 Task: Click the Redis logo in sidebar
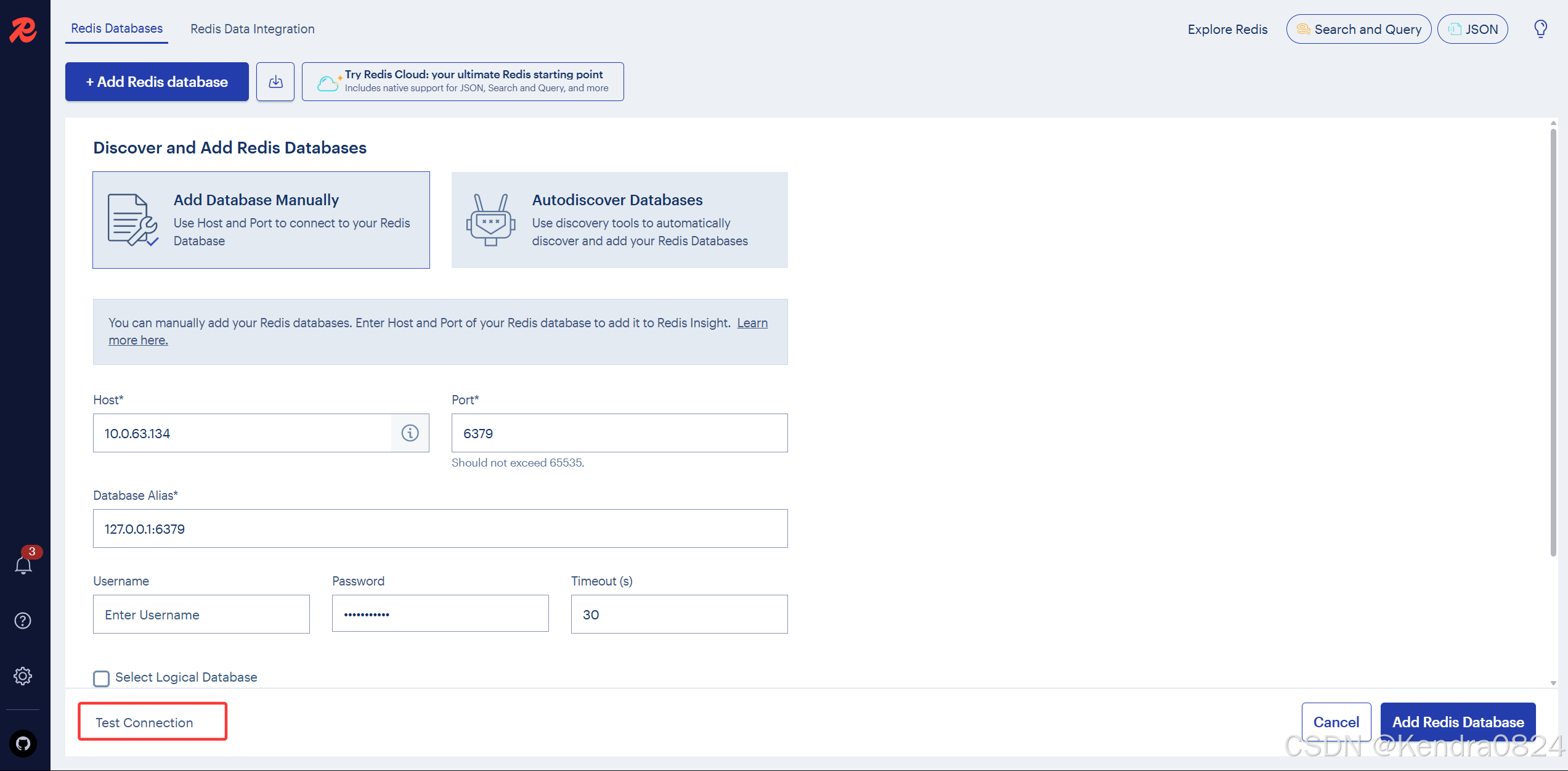pos(23,30)
